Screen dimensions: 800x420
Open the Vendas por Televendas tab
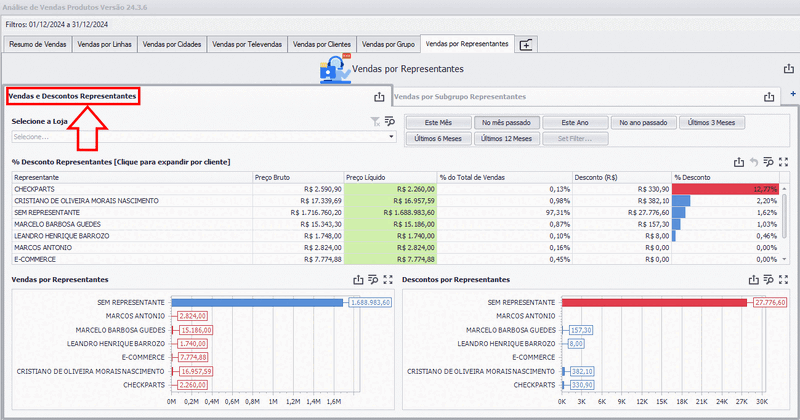tap(247, 44)
